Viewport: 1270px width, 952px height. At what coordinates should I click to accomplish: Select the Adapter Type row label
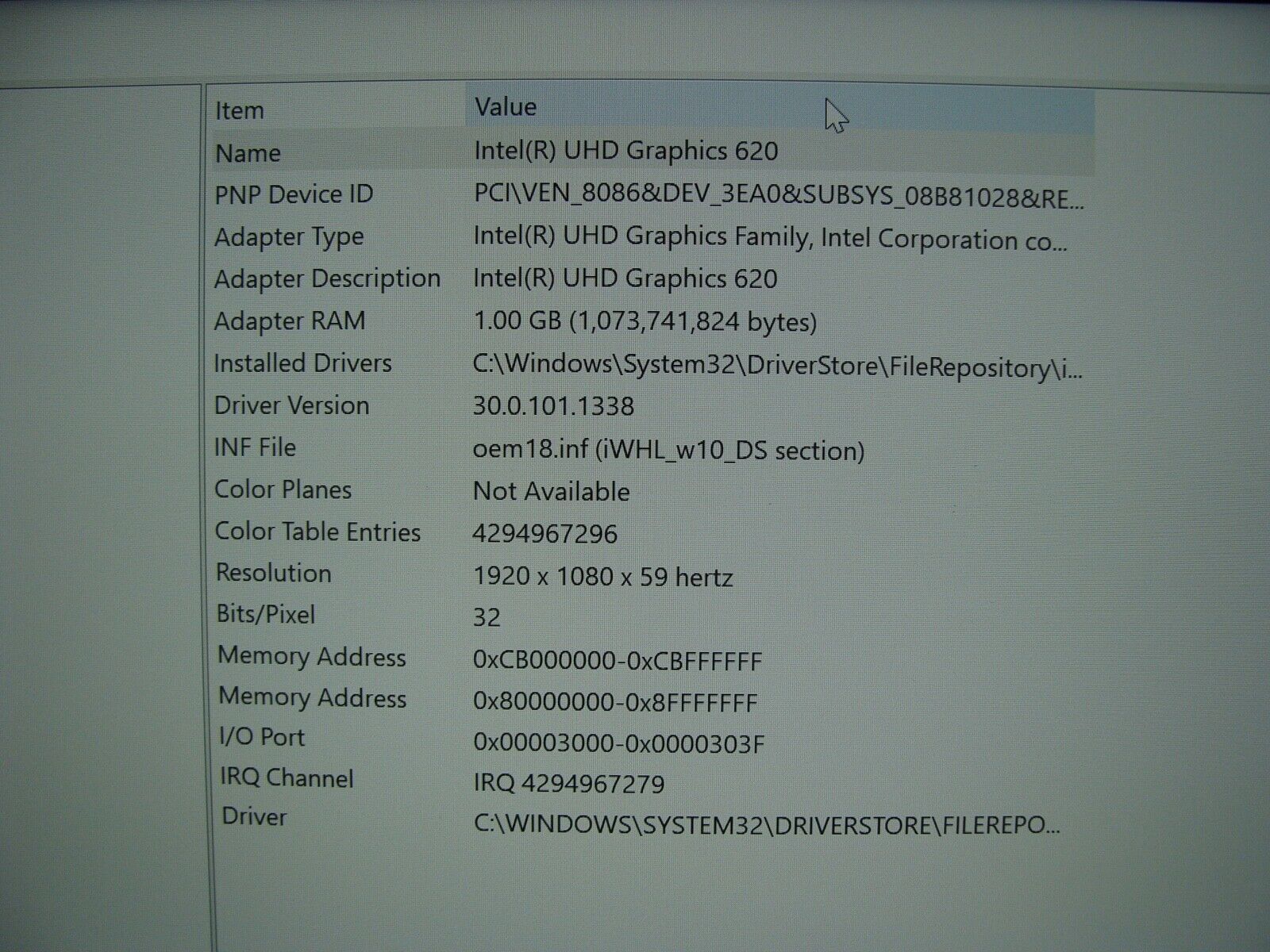click(289, 236)
